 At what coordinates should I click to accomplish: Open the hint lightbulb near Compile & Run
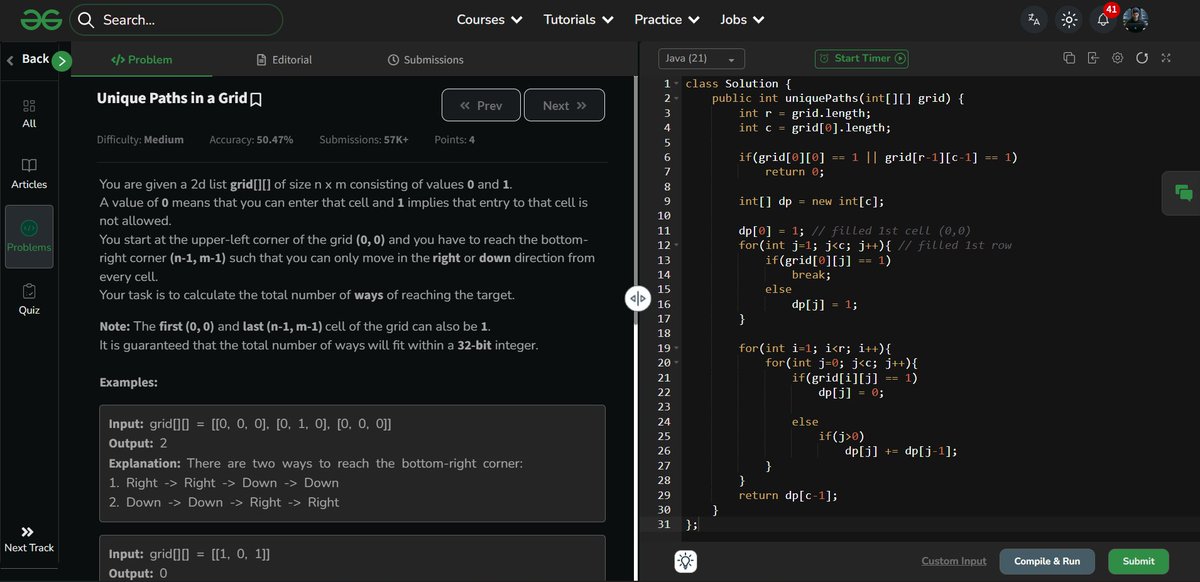click(x=685, y=562)
